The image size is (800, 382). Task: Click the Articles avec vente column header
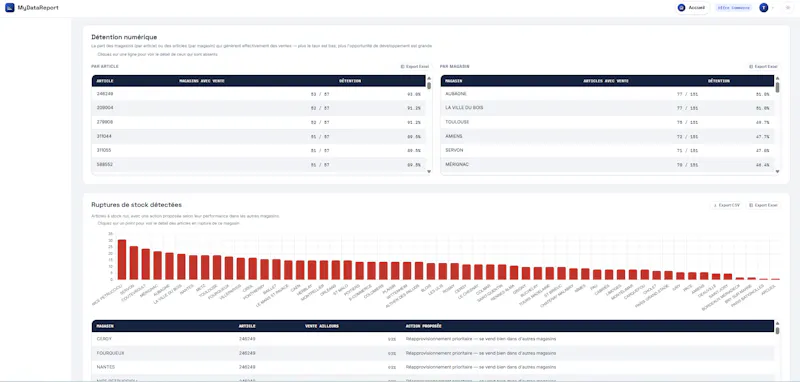point(606,81)
